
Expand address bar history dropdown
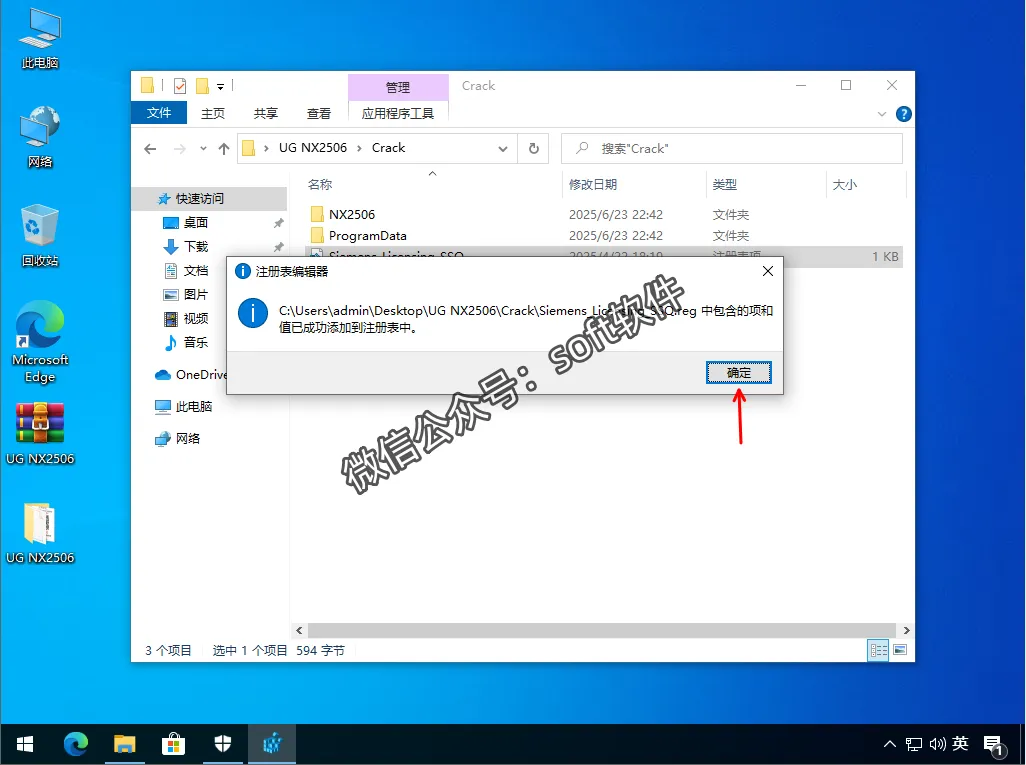503,149
